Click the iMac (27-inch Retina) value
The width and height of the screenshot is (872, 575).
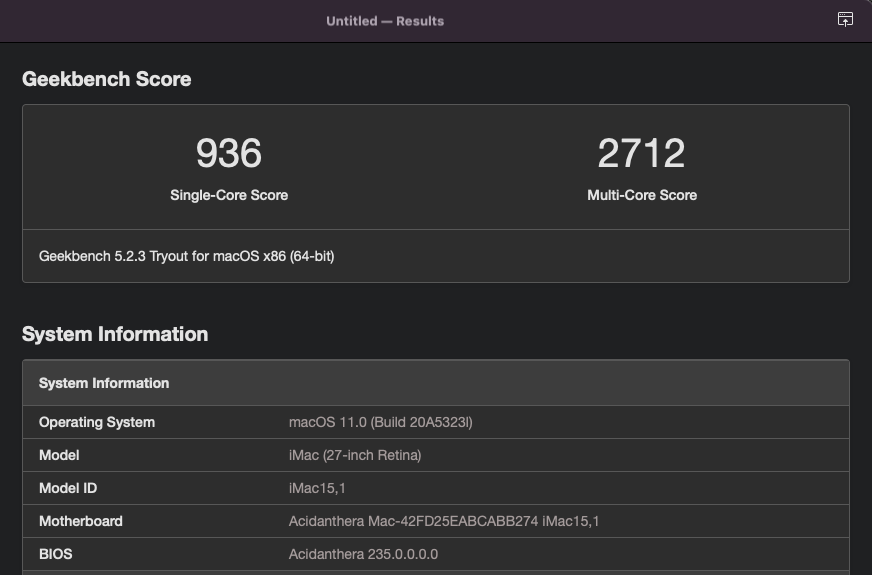355,455
